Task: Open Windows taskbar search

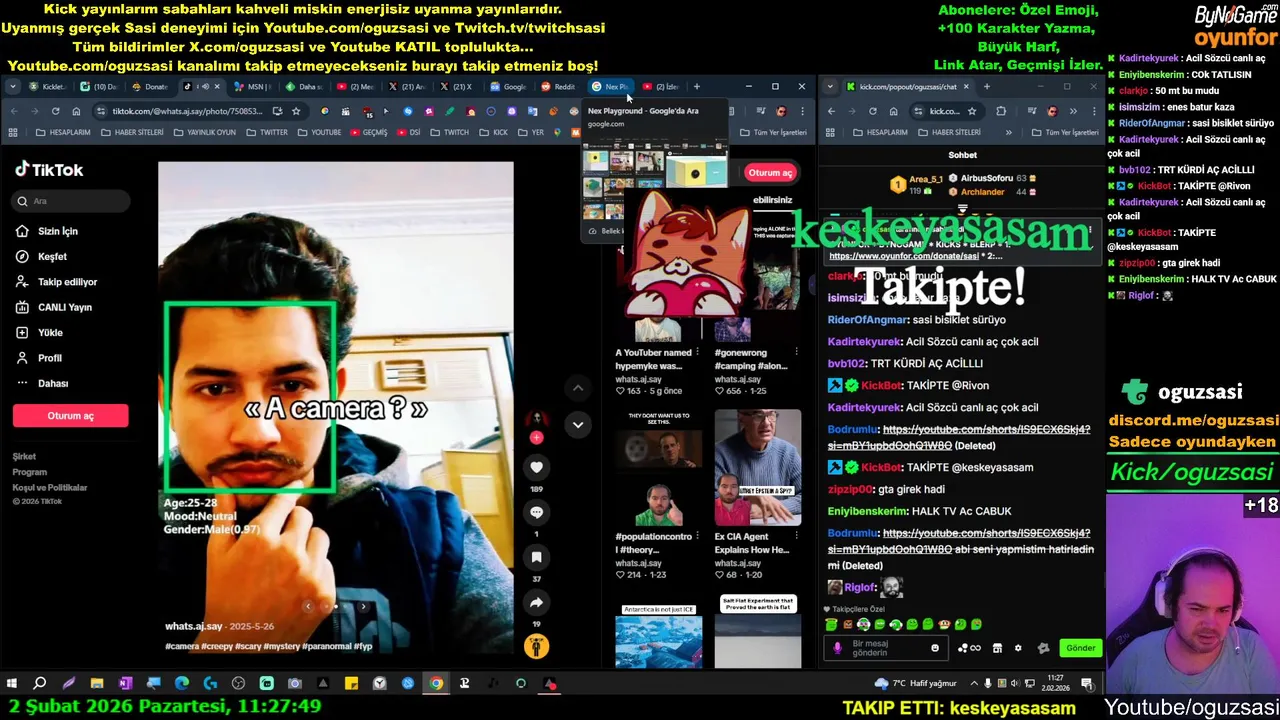Action: (x=40, y=684)
